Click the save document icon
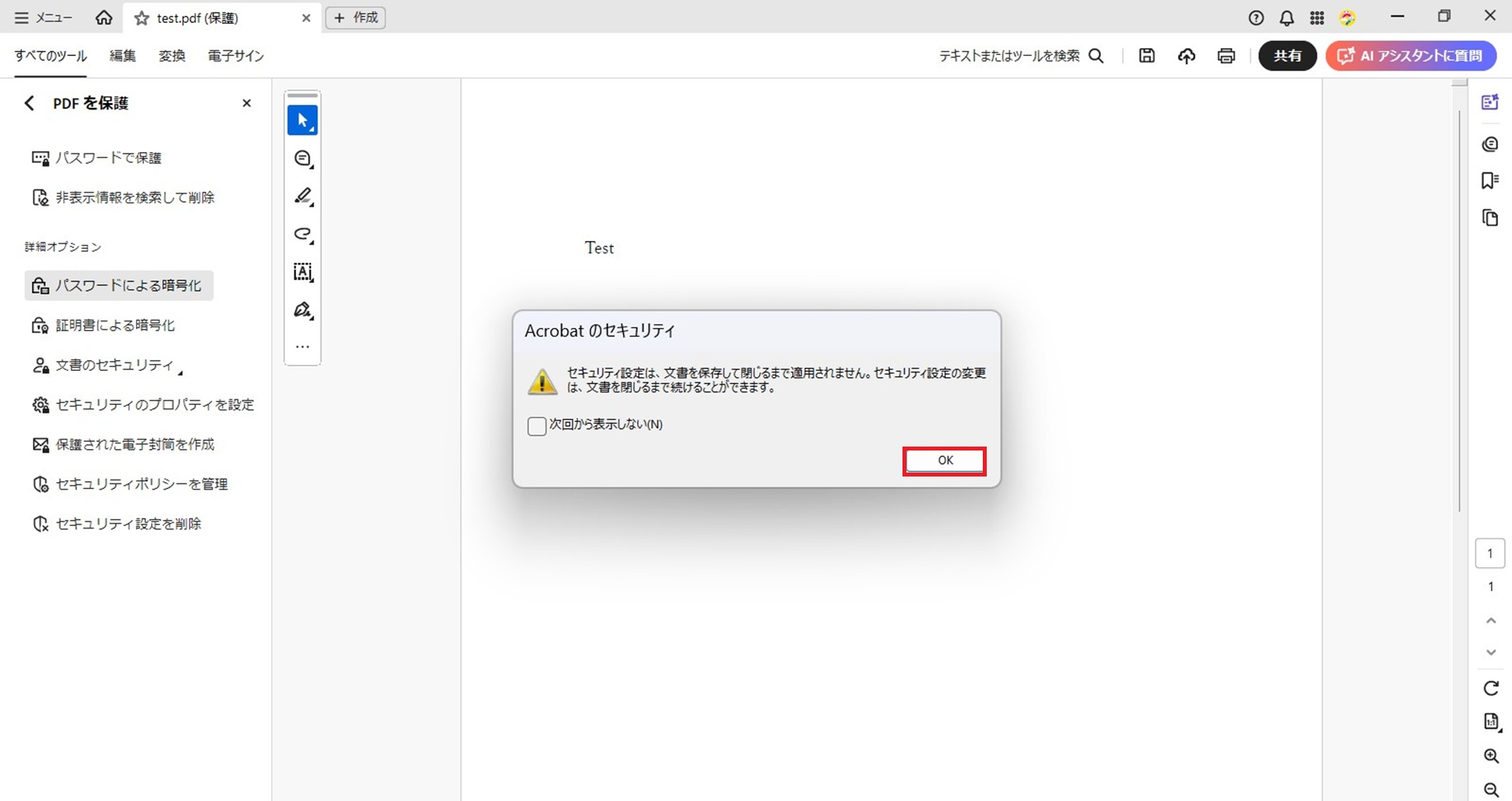The height and width of the screenshot is (801, 1512). click(1147, 56)
